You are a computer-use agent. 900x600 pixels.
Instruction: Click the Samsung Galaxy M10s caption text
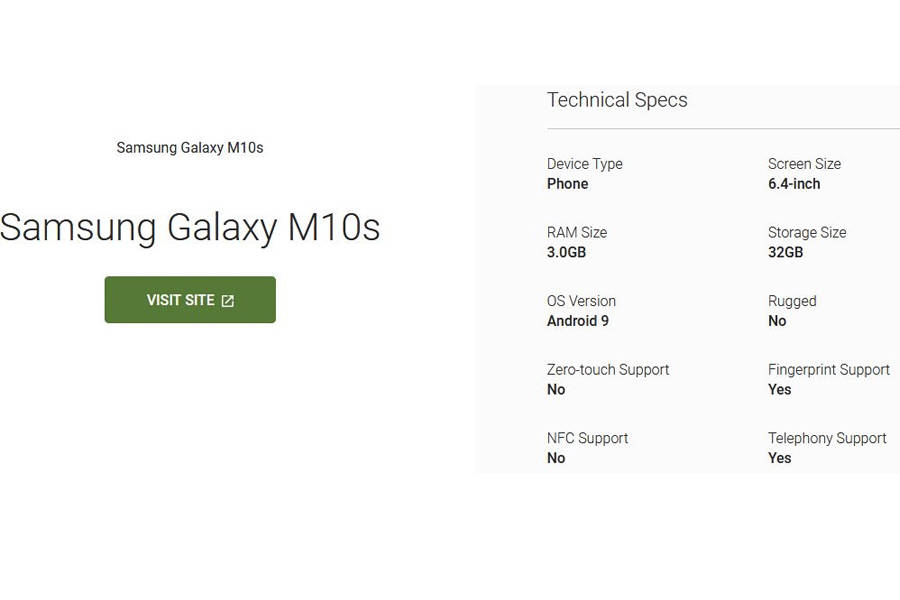190,147
